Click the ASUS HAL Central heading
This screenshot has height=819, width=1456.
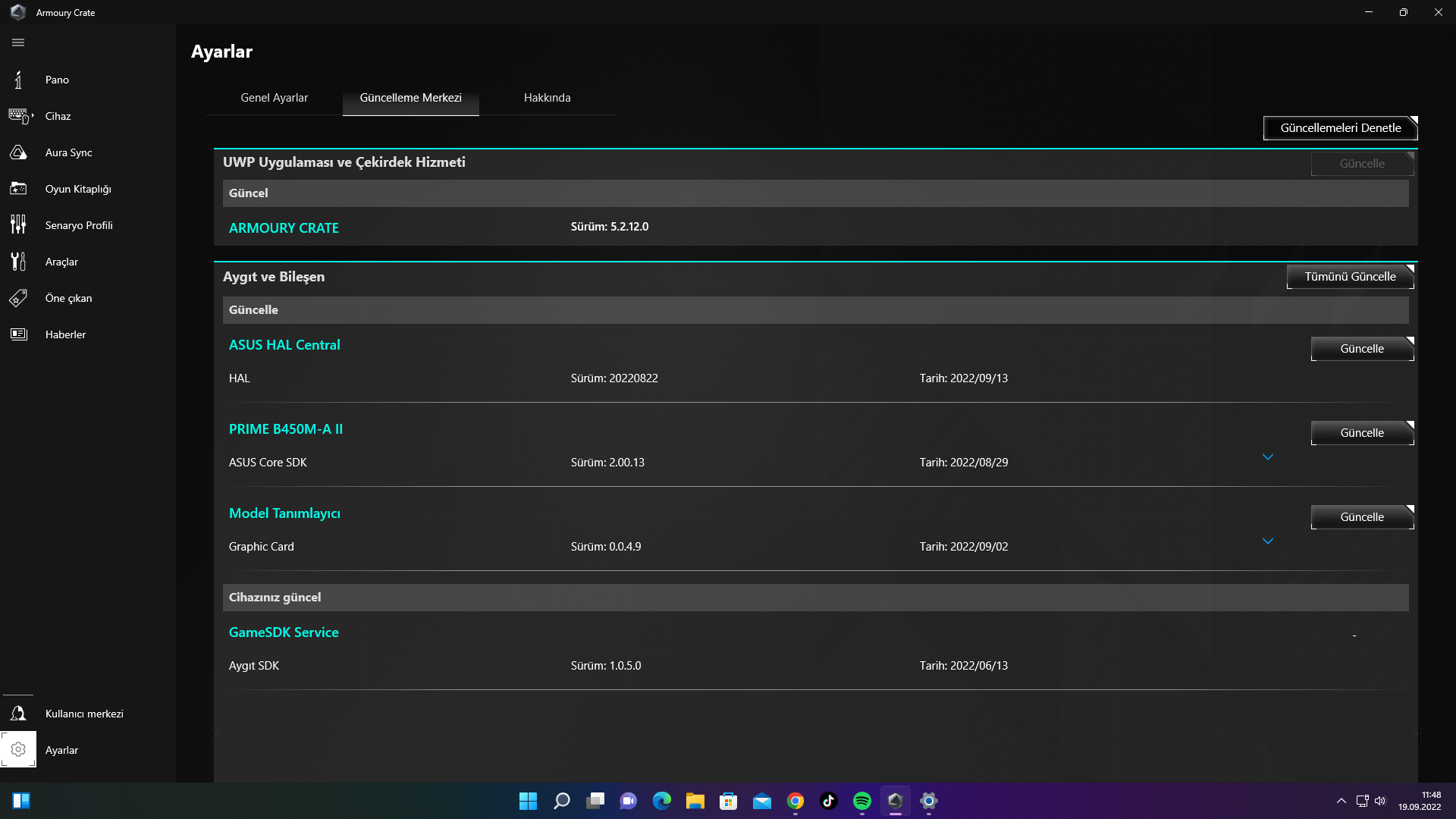284,345
